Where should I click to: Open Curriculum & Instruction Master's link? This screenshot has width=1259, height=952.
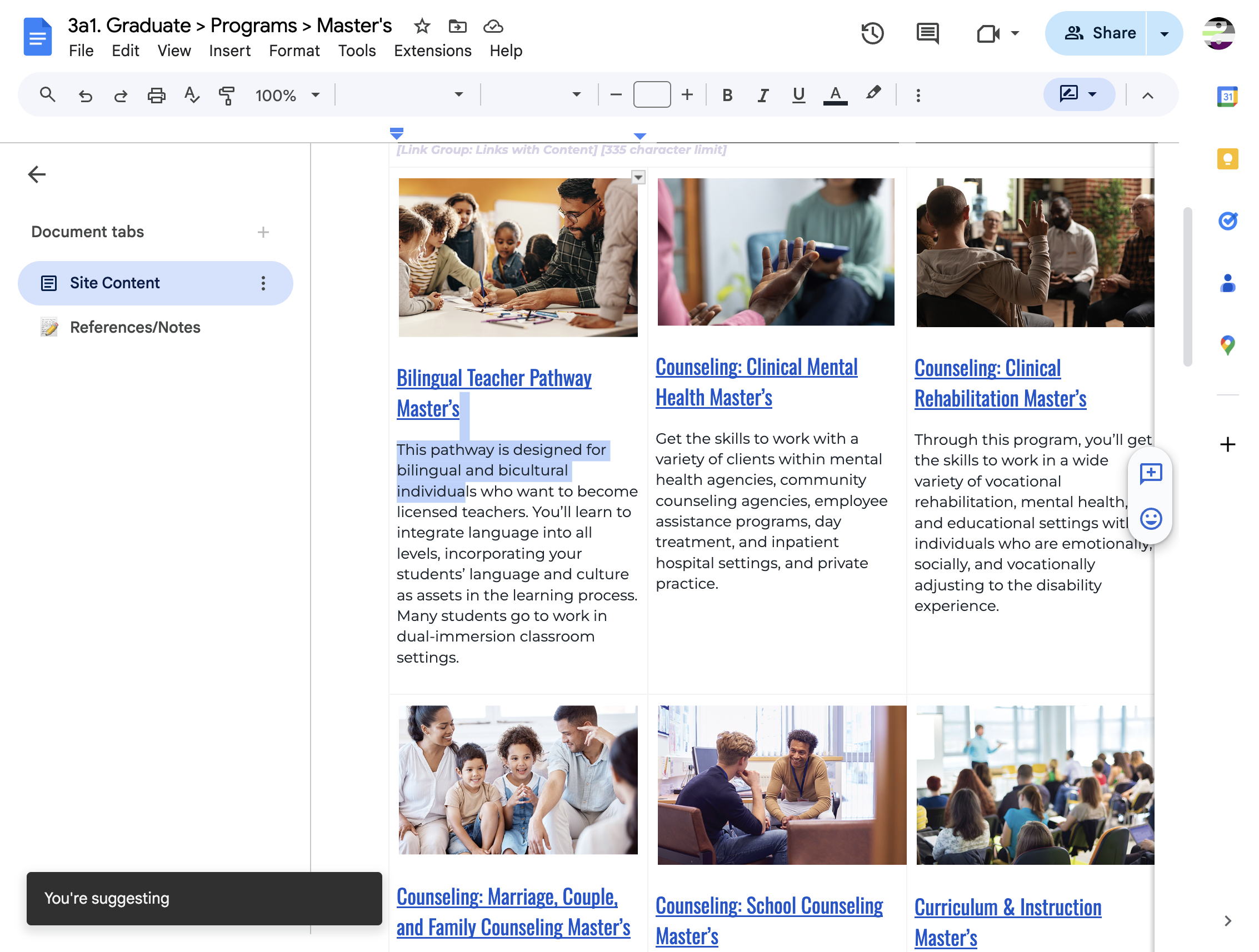[x=1007, y=922]
